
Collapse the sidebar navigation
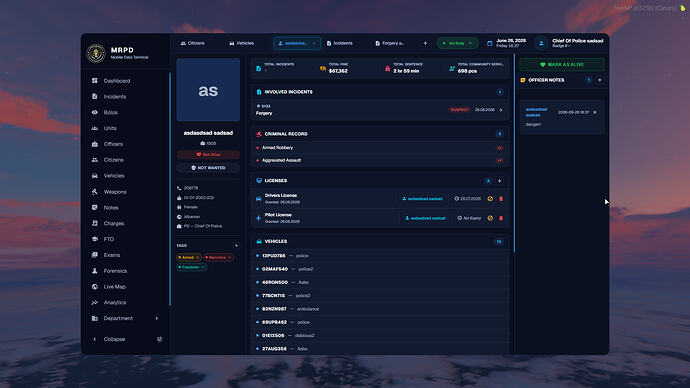point(114,339)
